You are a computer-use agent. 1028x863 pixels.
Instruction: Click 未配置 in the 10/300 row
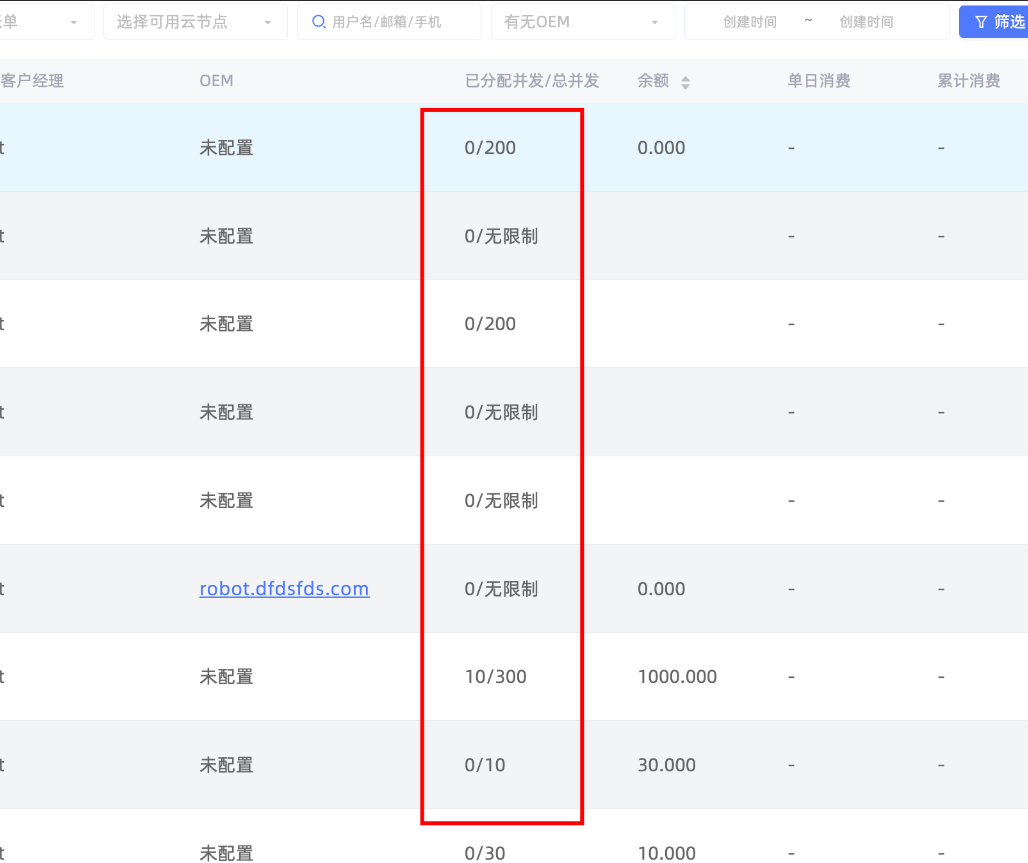[226, 677]
